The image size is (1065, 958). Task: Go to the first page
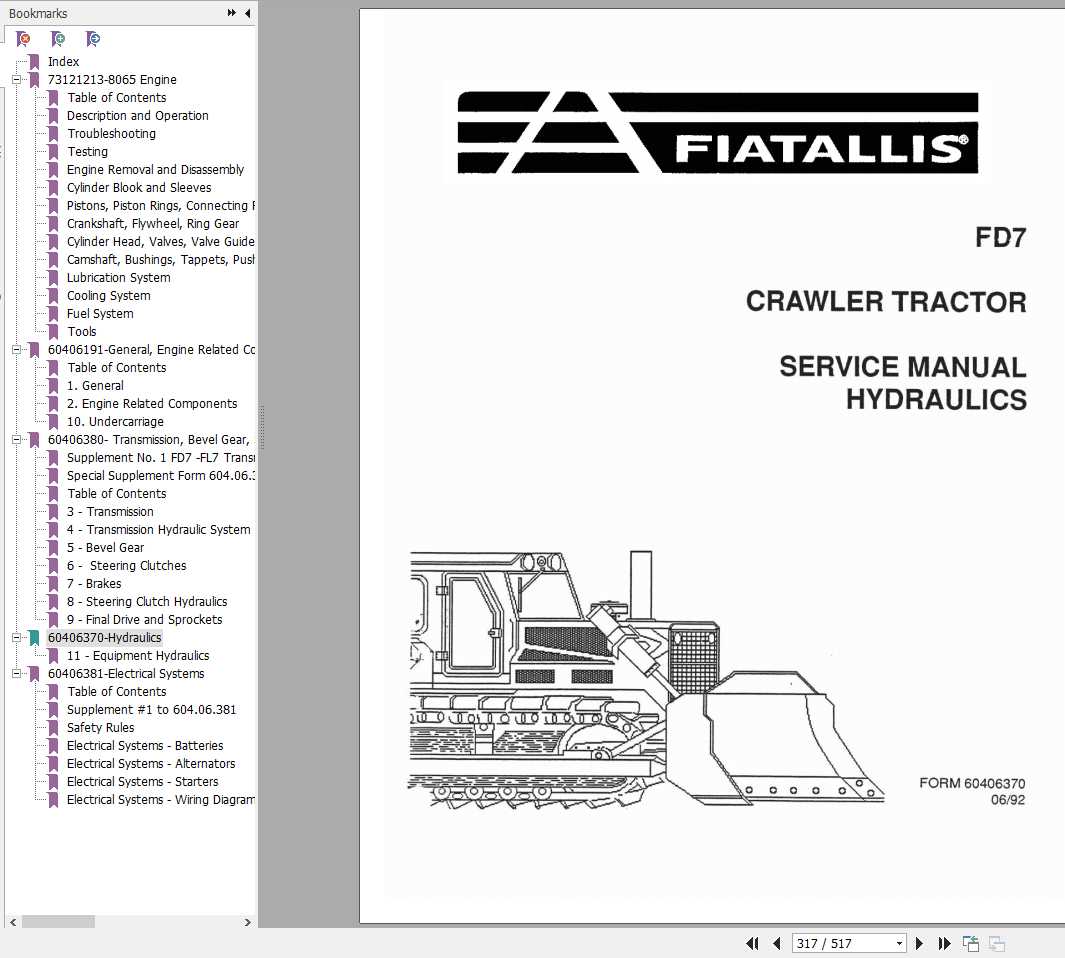coord(753,943)
